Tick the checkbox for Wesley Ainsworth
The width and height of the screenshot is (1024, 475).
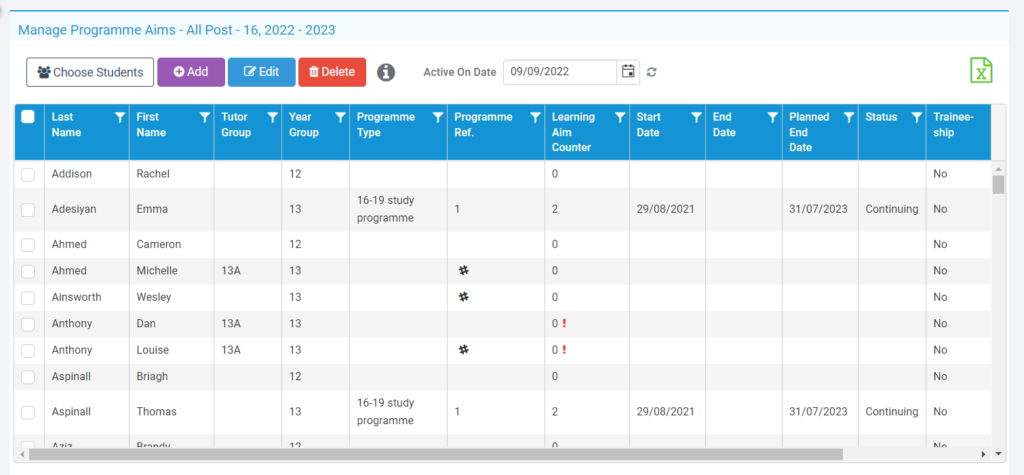(x=27, y=298)
